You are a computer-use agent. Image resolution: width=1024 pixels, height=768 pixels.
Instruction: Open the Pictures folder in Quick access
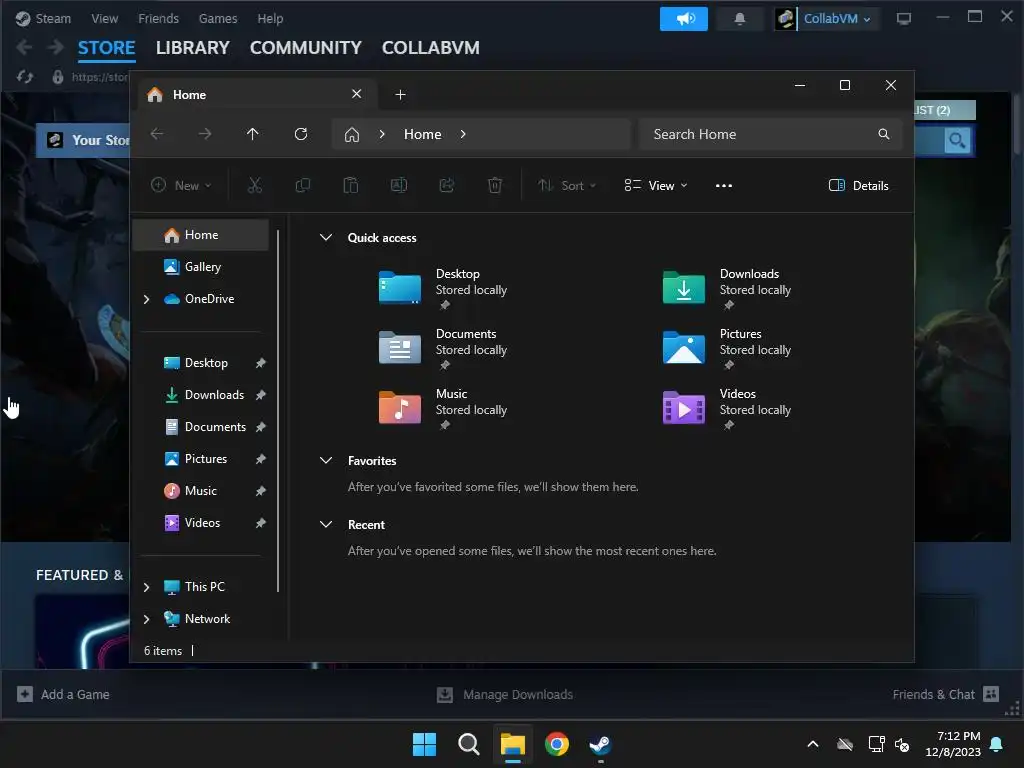726,348
